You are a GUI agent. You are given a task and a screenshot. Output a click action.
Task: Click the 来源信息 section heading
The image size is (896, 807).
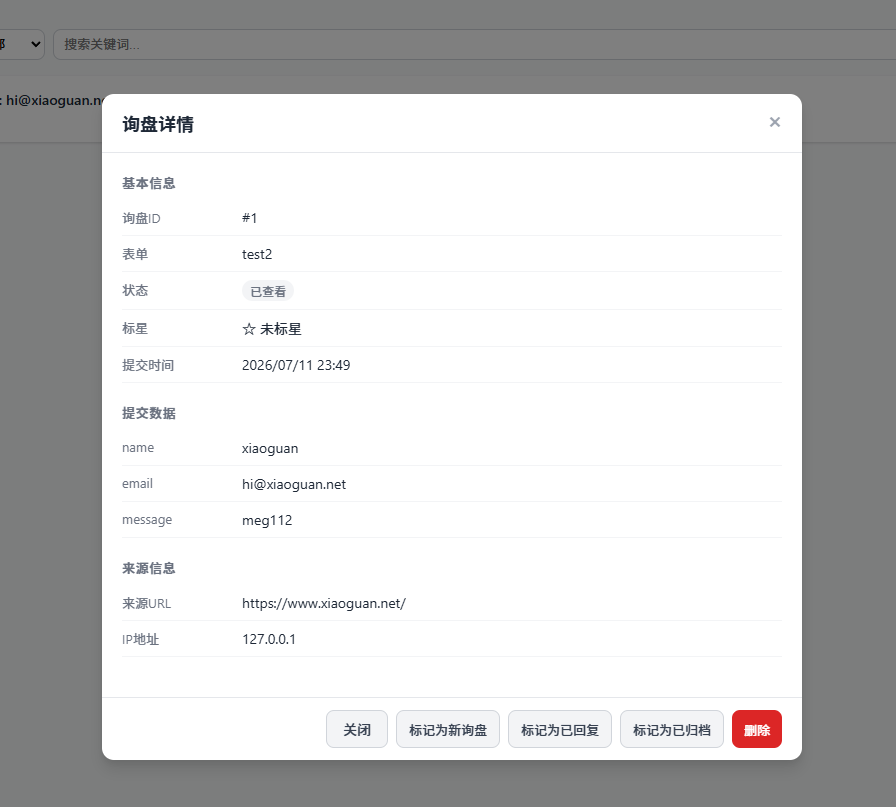click(149, 568)
